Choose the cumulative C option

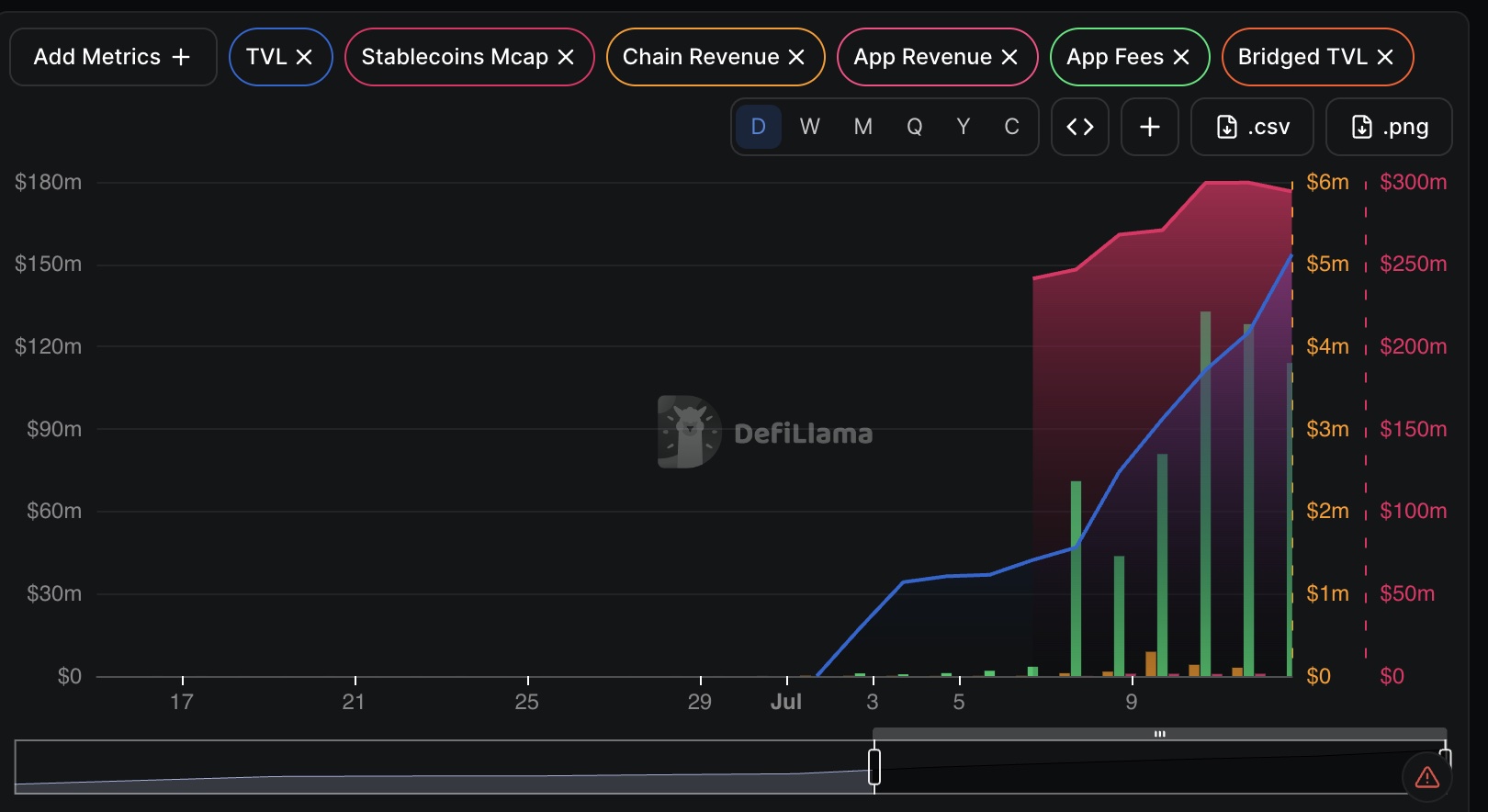click(x=1011, y=127)
